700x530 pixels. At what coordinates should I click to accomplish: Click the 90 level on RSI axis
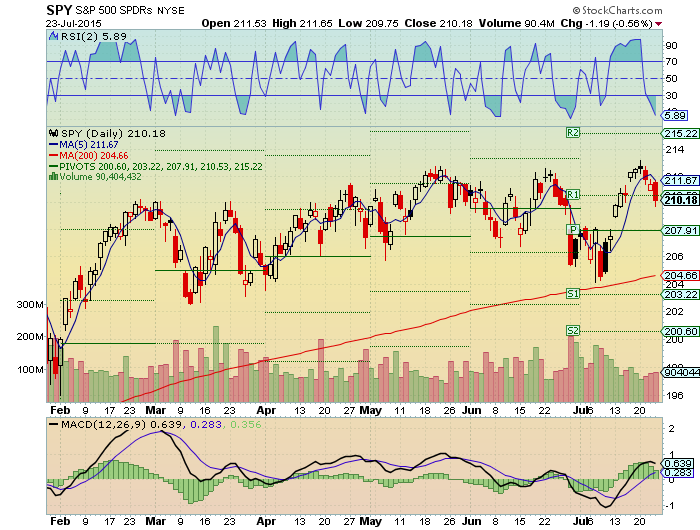(x=671, y=46)
